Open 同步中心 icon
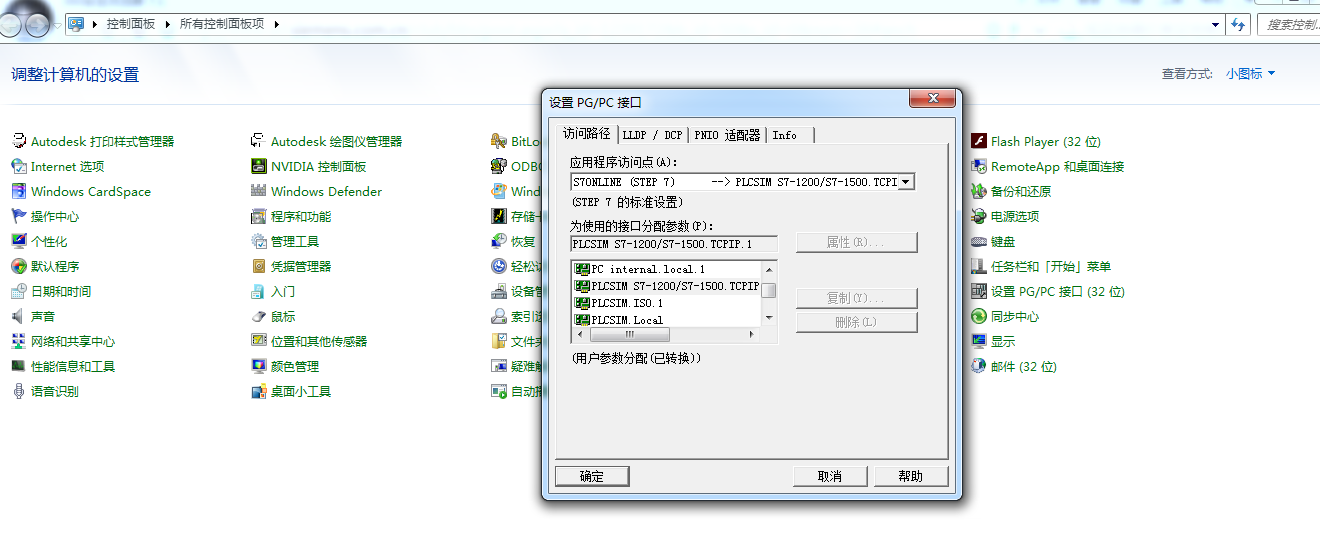 click(x=979, y=316)
